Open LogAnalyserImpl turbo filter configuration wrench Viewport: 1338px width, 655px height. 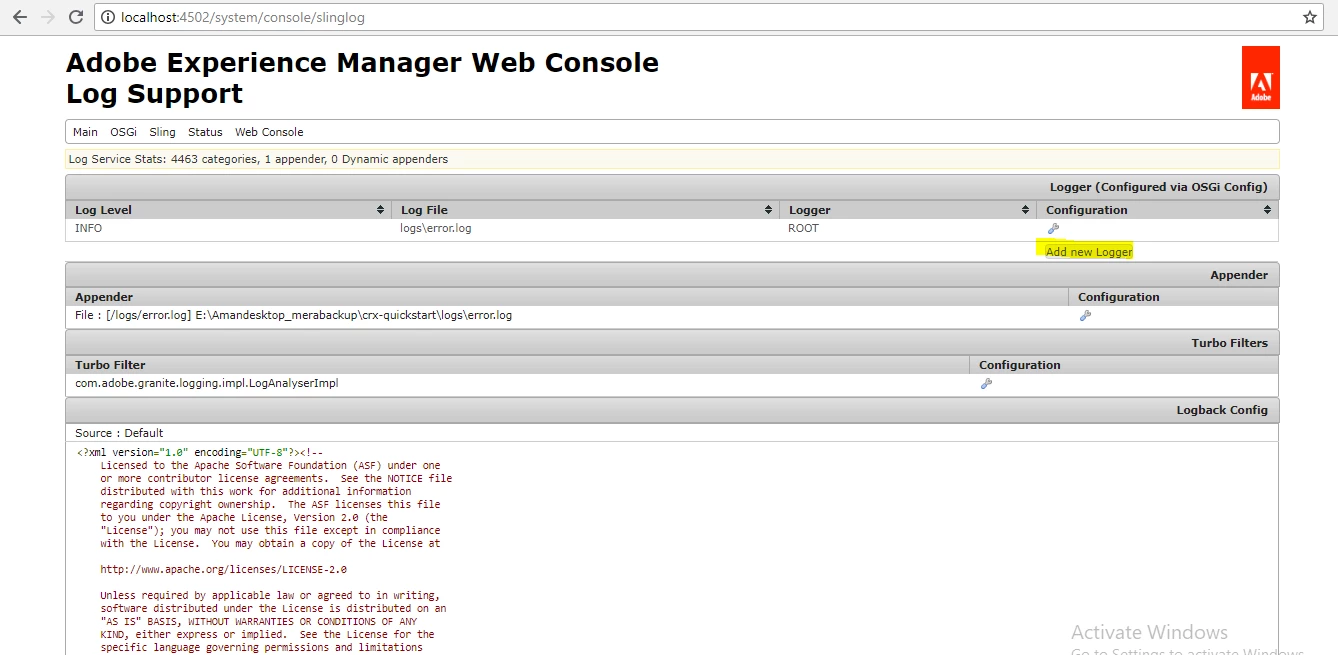(x=986, y=383)
